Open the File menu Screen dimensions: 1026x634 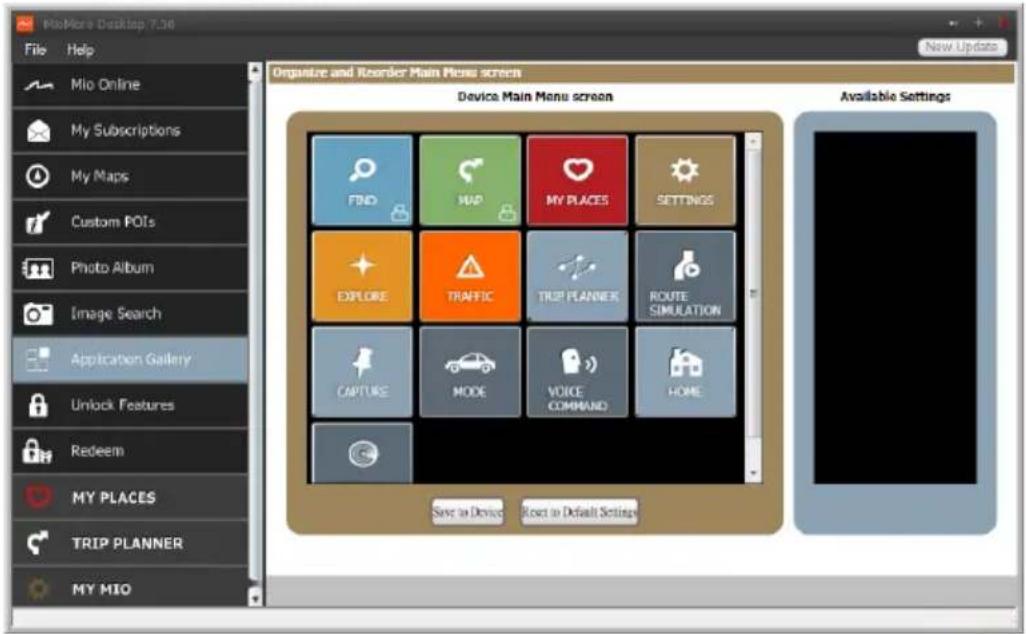35,50
